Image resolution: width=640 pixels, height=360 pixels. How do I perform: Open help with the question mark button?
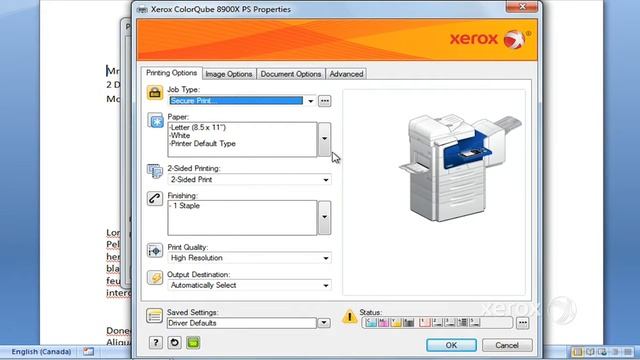(x=156, y=342)
